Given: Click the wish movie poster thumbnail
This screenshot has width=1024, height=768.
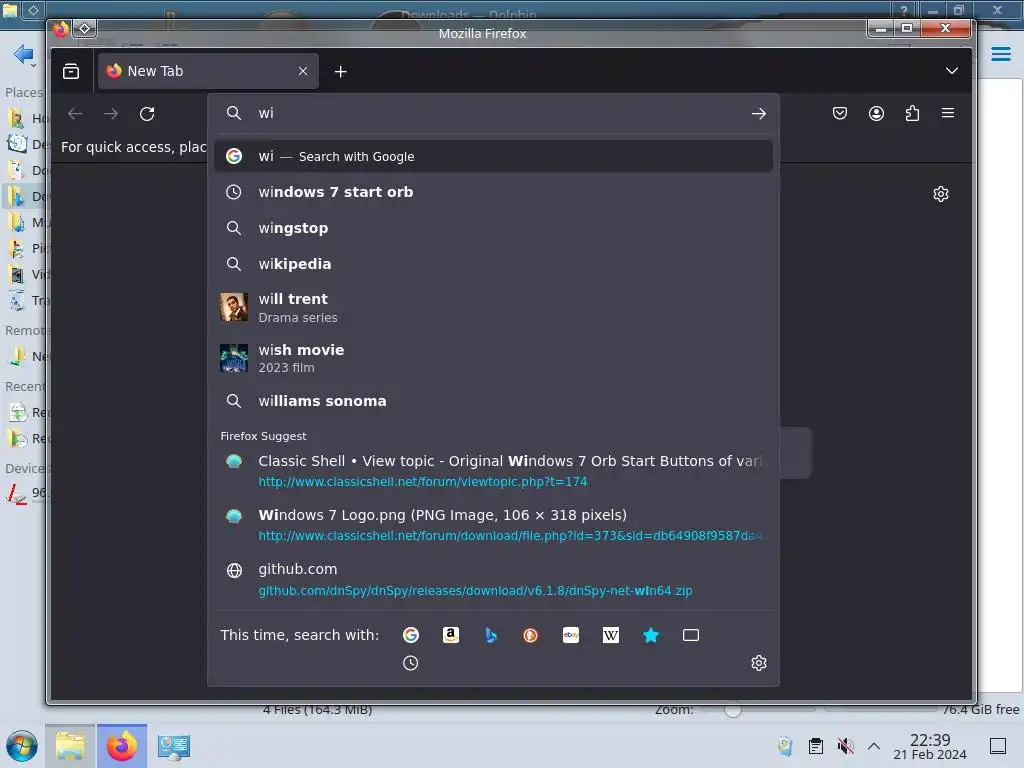Looking at the screenshot, I should click(x=234, y=358).
